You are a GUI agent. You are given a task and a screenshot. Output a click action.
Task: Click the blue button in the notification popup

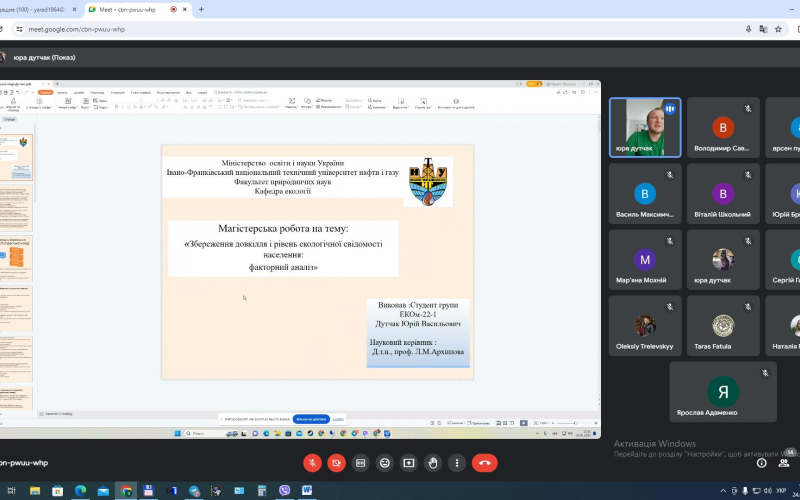pos(311,419)
